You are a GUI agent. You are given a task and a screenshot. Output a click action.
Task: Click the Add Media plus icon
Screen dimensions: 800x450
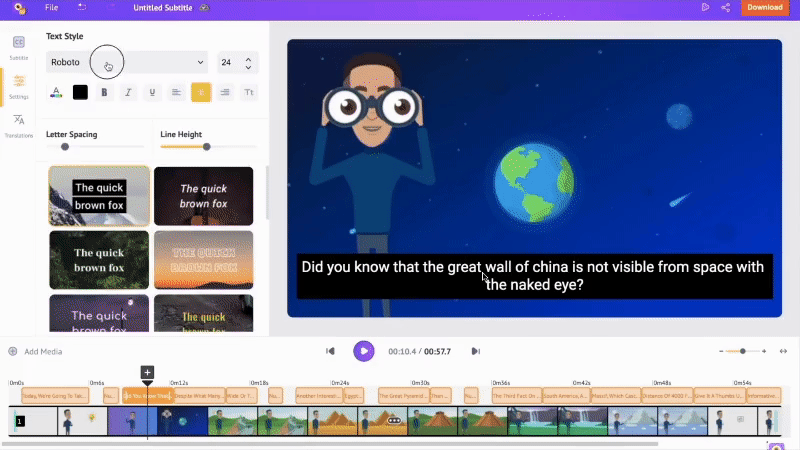tap(13, 351)
